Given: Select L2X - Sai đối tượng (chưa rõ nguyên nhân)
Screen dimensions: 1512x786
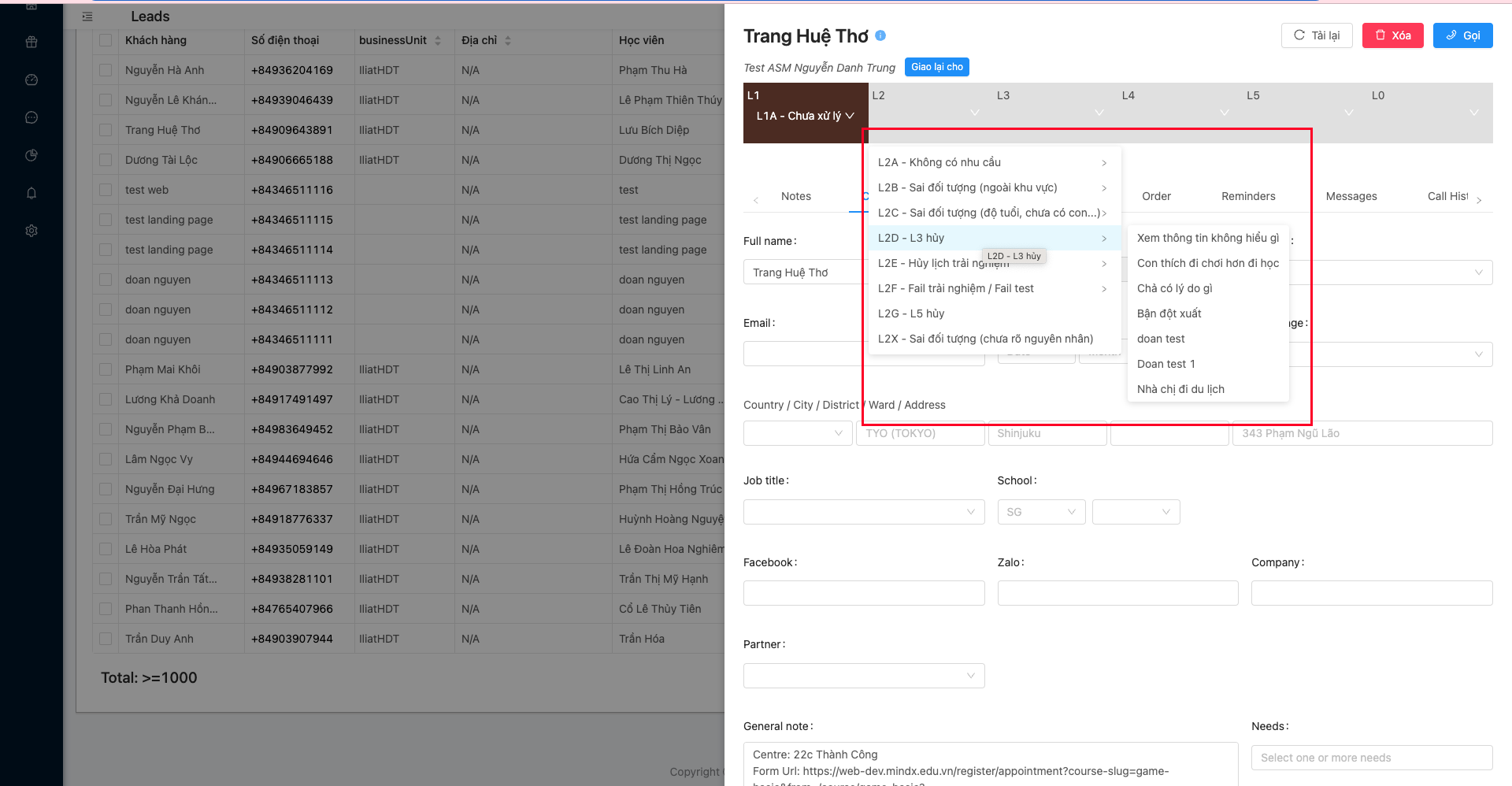Looking at the screenshot, I should click(x=994, y=339).
